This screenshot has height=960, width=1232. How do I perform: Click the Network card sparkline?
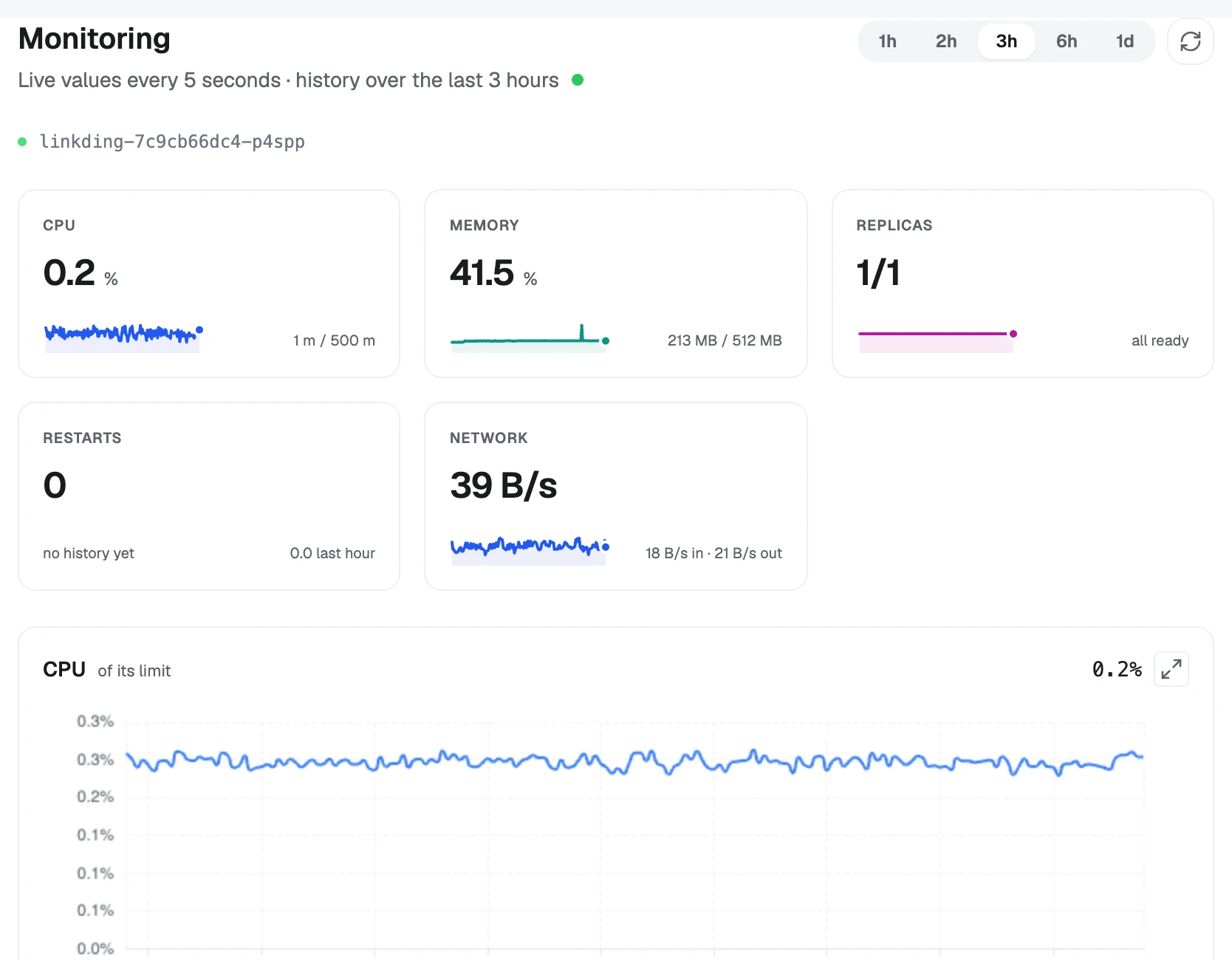coord(530,550)
